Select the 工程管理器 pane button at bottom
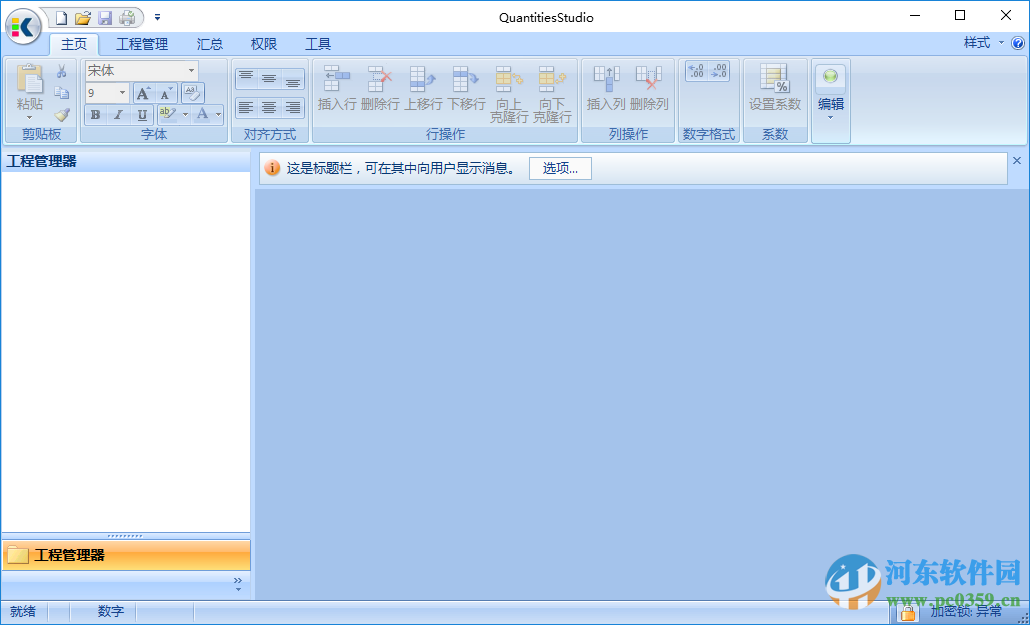The width and height of the screenshot is (1030, 625). tap(125, 555)
